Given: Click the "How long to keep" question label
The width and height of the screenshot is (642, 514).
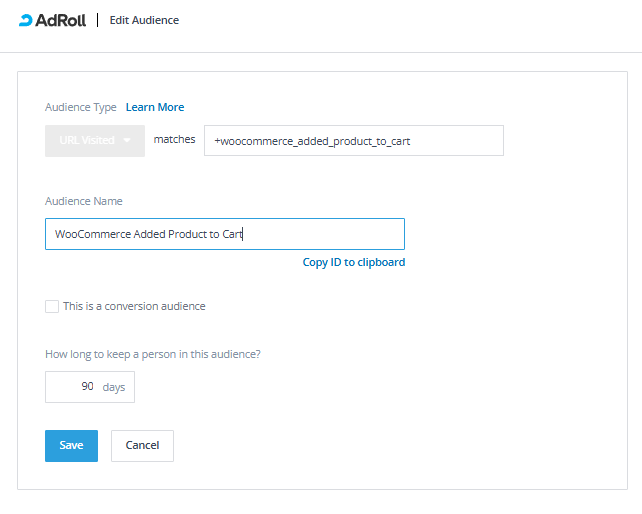Looking at the screenshot, I should coord(160,353).
